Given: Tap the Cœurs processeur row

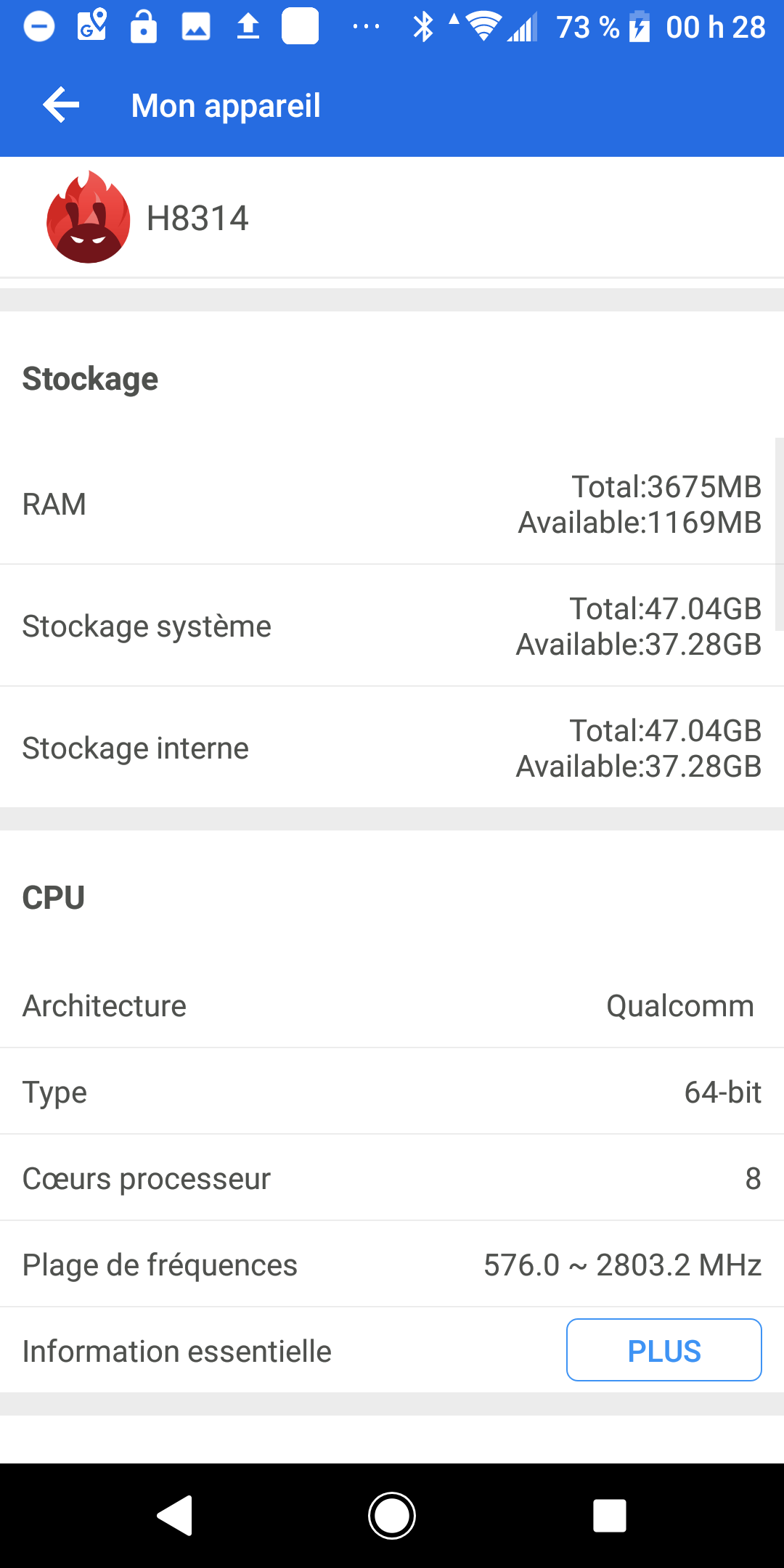Looking at the screenshot, I should coord(392,1178).
